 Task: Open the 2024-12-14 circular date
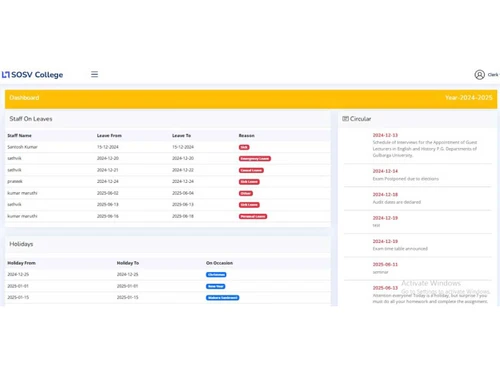tap(385, 171)
